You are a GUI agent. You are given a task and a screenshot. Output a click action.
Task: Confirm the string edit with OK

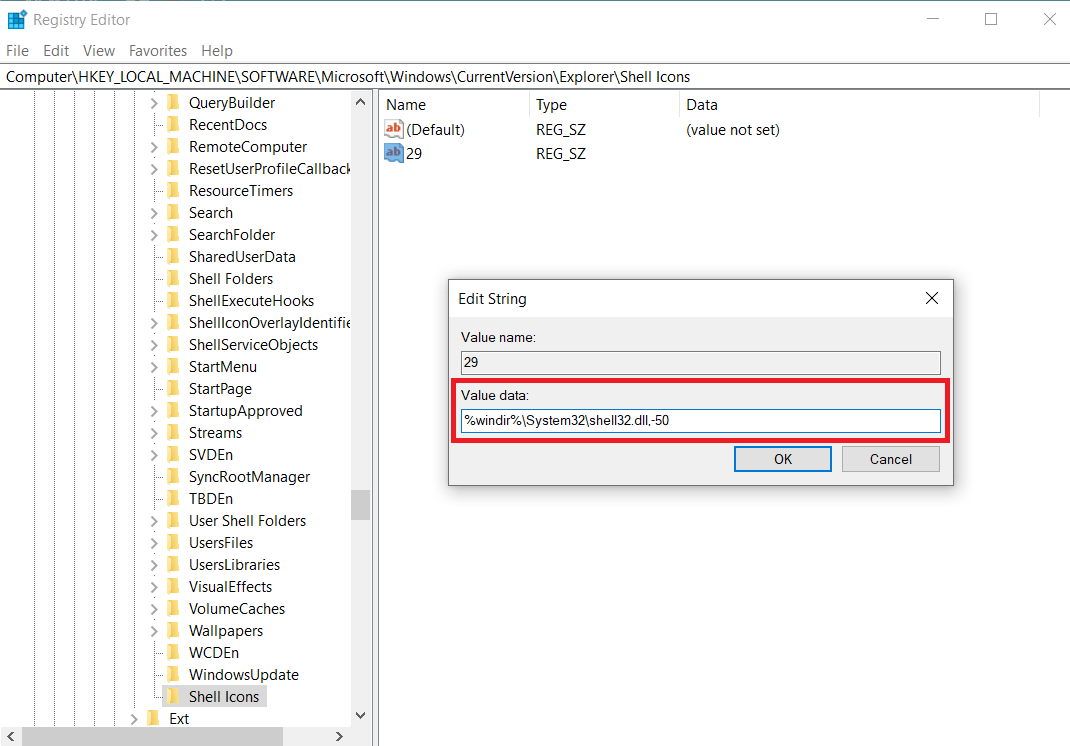(x=783, y=459)
